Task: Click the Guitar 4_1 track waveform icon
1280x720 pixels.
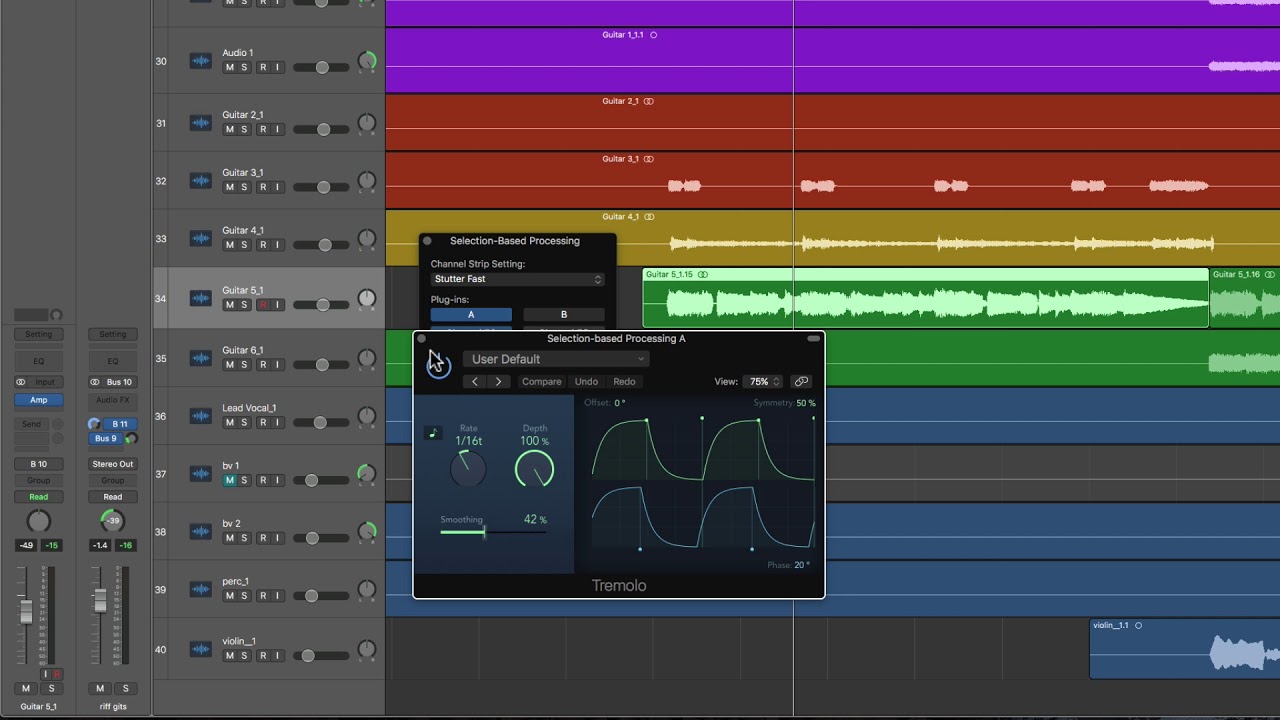Action: (x=201, y=239)
